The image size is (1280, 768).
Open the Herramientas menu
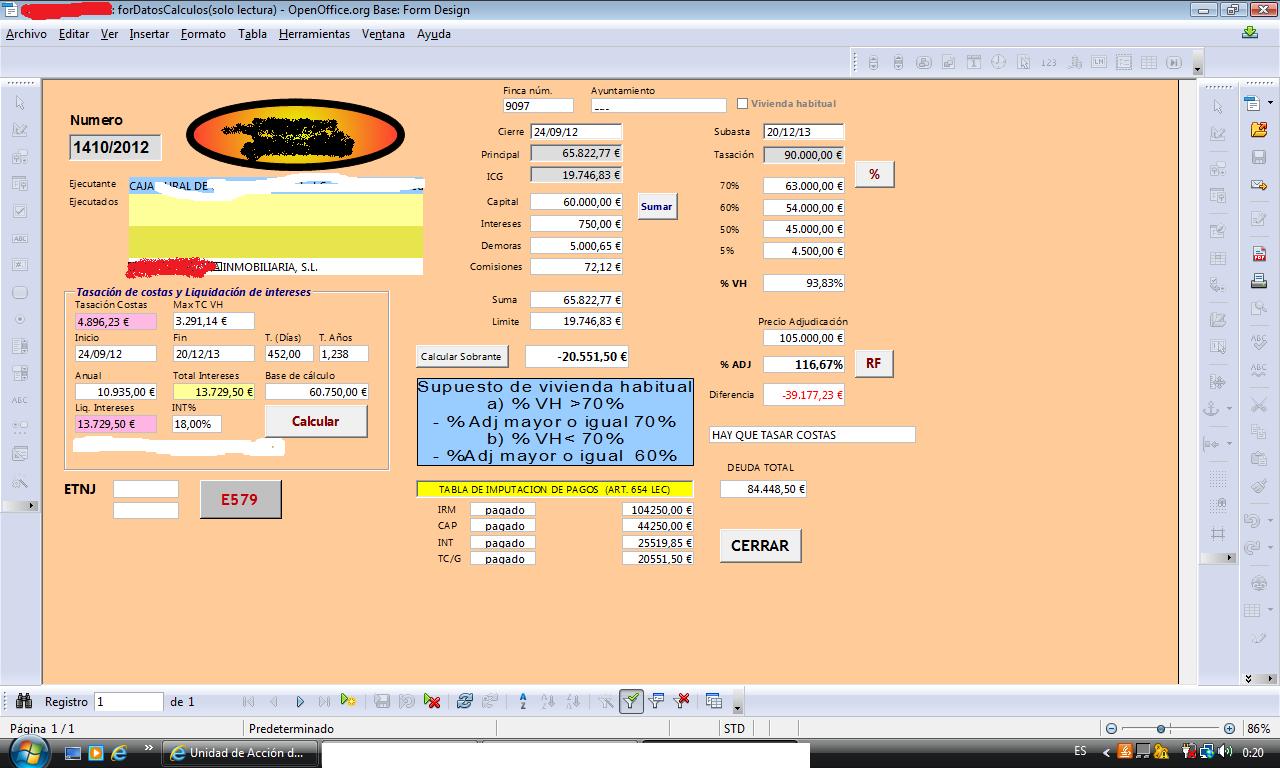314,34
